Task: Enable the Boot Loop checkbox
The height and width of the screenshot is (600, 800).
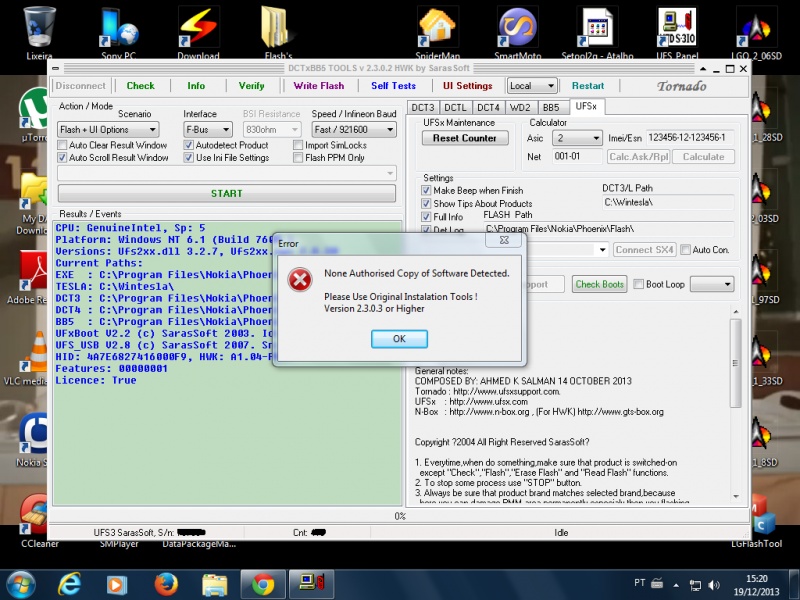Action: (638, 284)
